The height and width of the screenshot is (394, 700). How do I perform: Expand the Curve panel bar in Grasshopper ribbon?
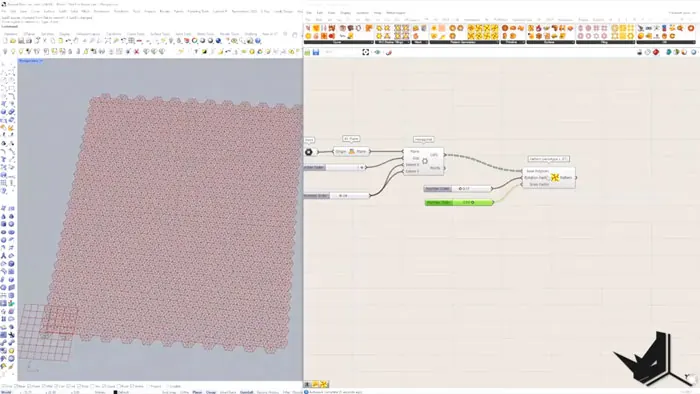click(x=338, y=42)
